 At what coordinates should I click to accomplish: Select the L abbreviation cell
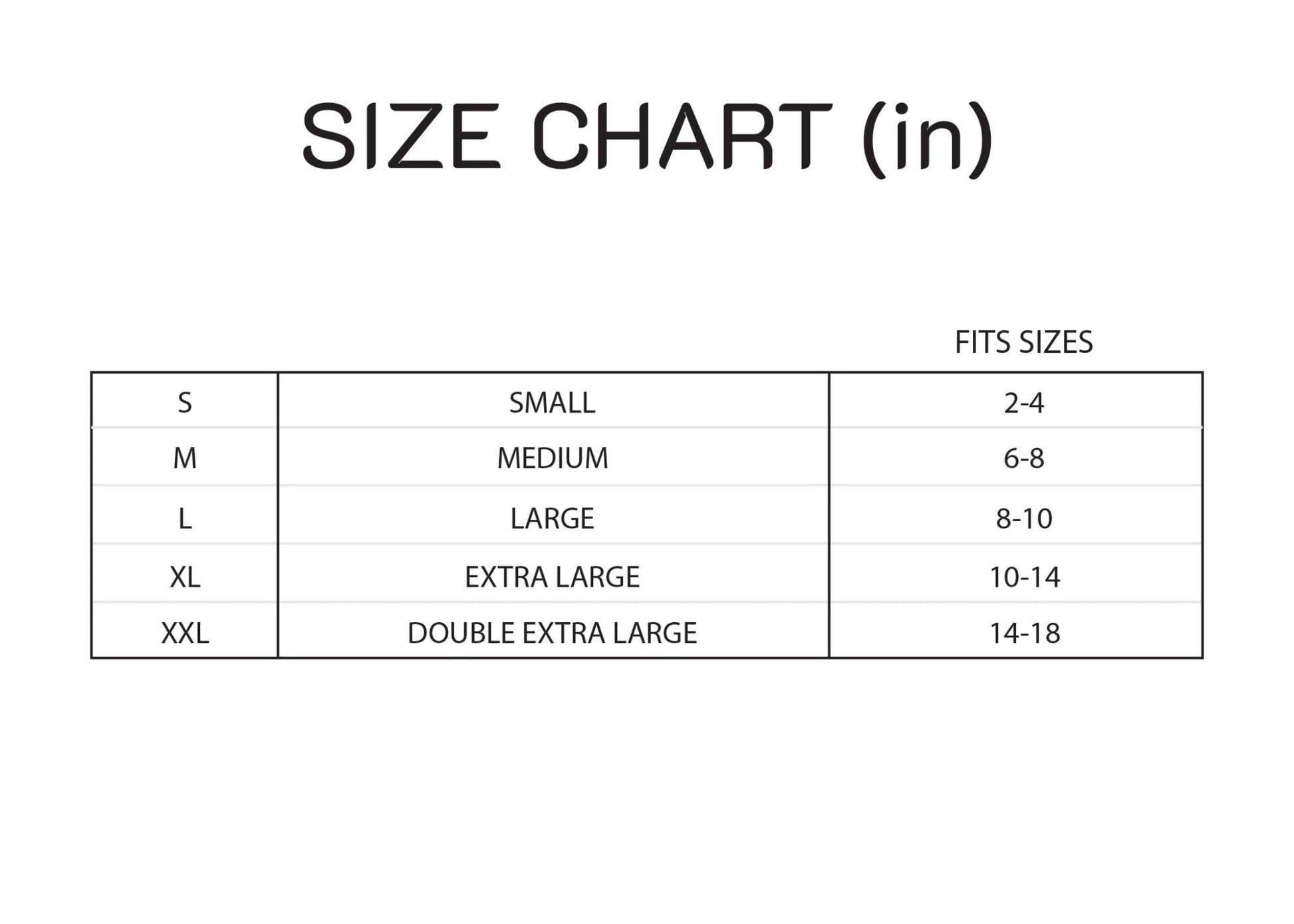(x=185, y=519)
